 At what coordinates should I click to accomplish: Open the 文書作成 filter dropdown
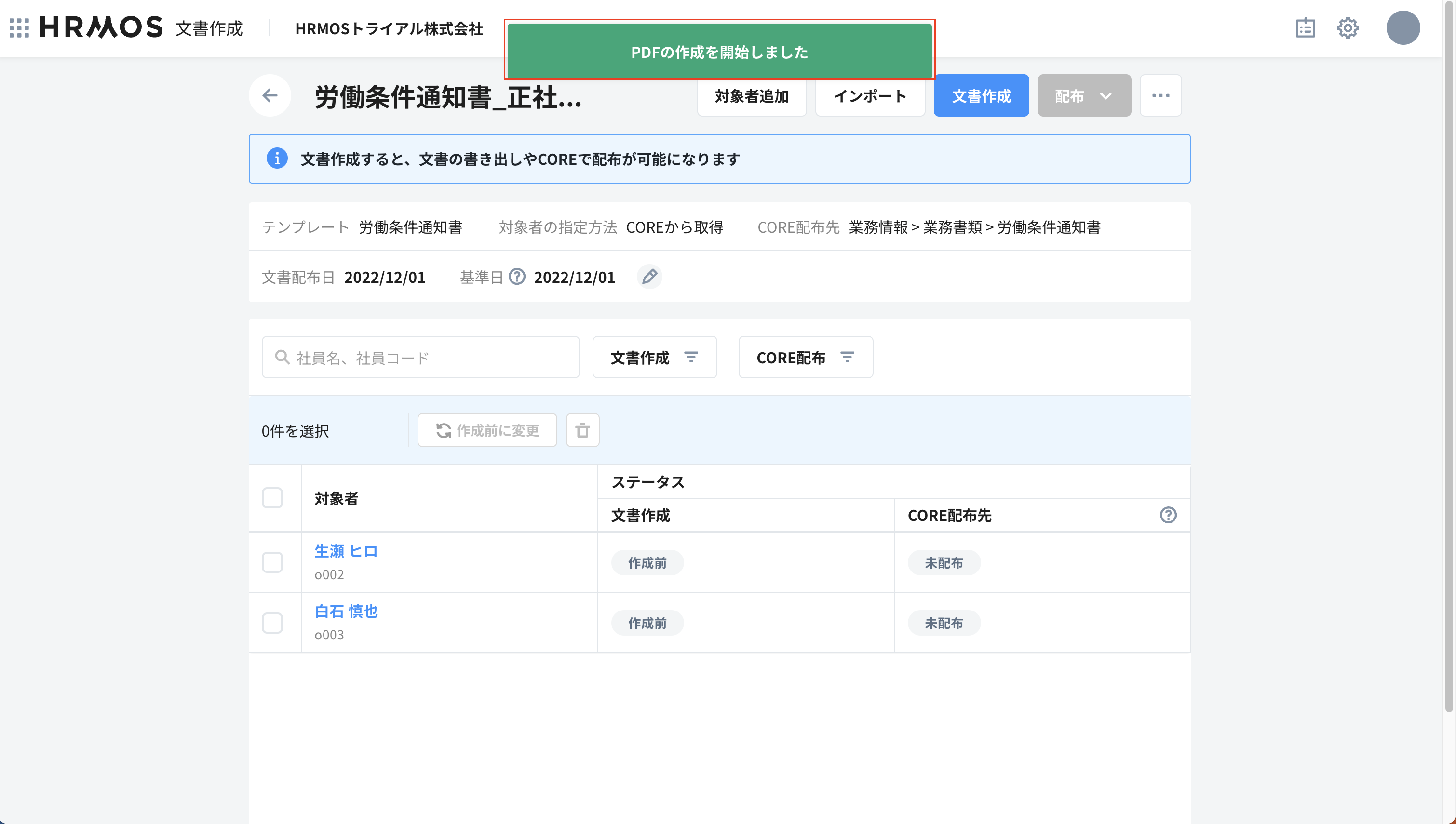654,358
